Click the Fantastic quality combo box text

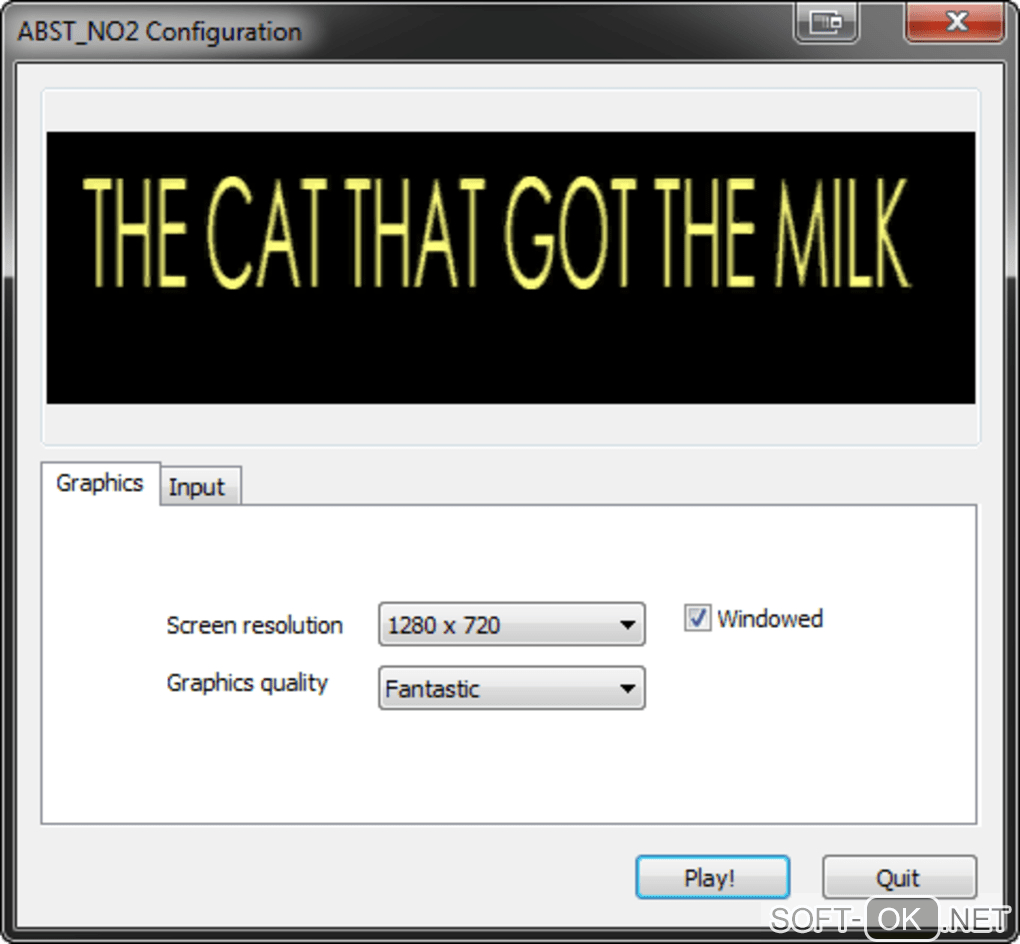click(x=433, y=689)
